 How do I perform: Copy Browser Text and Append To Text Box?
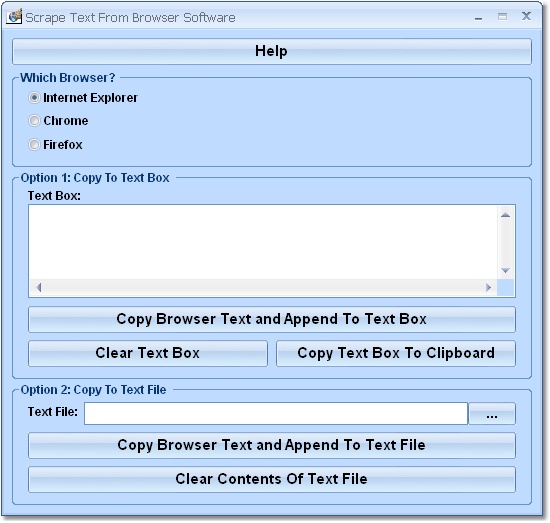[x=272, y=319]
